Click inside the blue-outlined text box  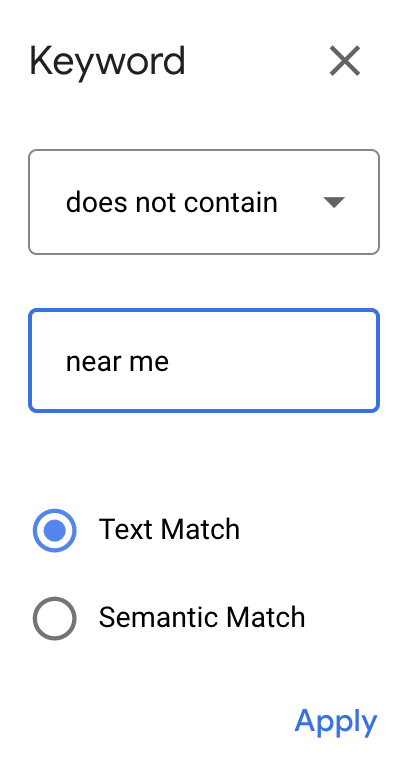coord(204,360)
